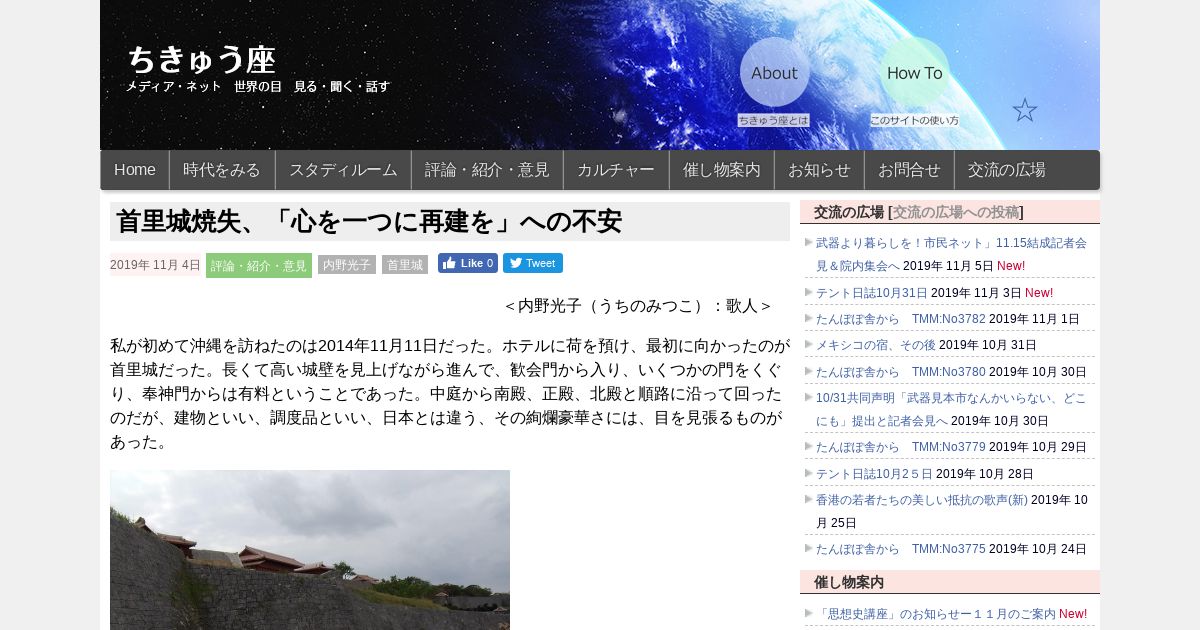The height and width of the screenshot is (630, 1200).
Task: Open the 評論・紹介・意見 menu item
Action: coord(487,170)
